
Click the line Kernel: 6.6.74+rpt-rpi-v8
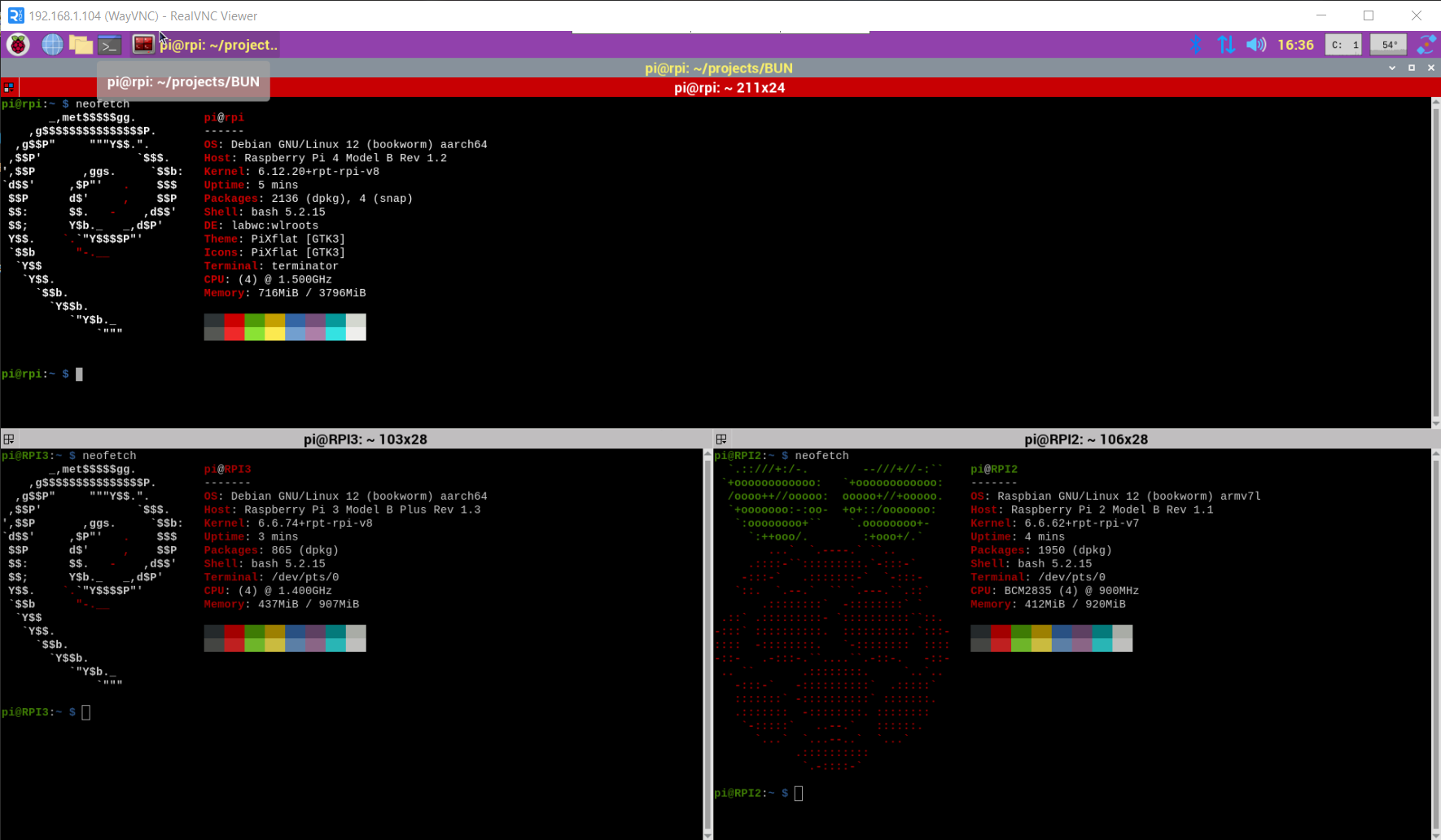[288, 523]
